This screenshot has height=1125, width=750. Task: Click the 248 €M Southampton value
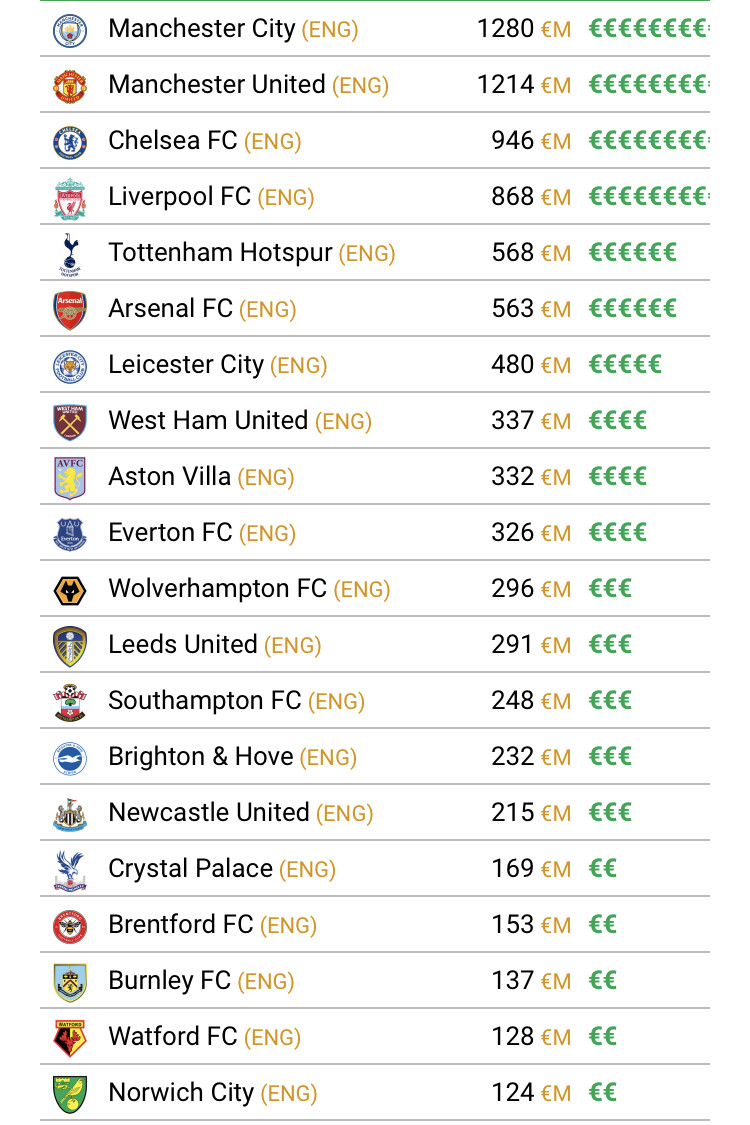tap(531, 700)
